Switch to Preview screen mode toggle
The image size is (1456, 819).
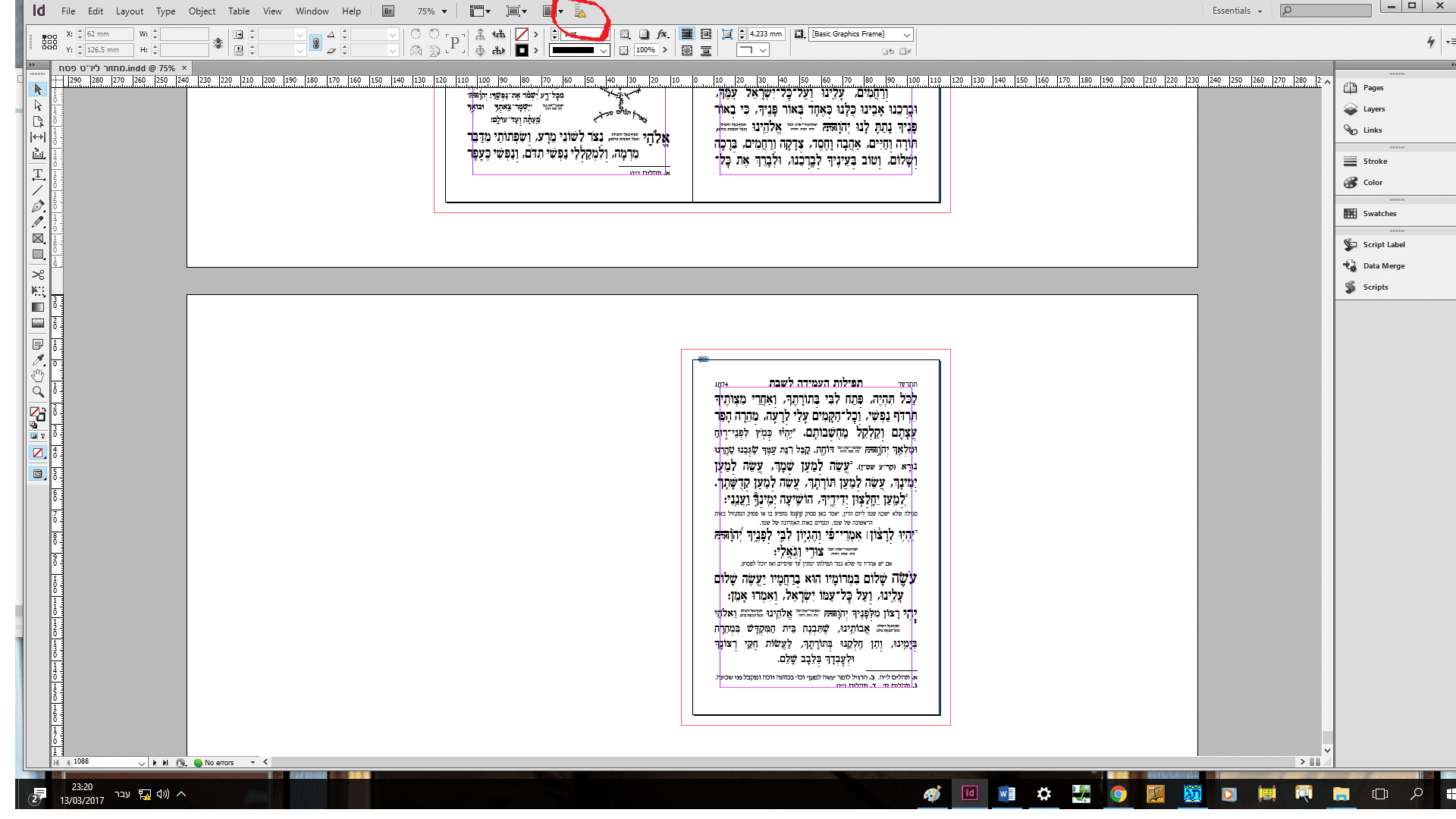pyautogui.click(x=37, y=474)
